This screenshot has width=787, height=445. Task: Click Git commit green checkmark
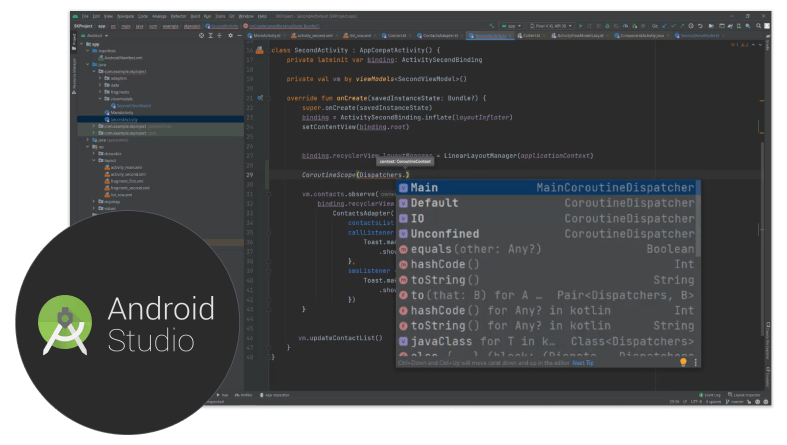673,26
